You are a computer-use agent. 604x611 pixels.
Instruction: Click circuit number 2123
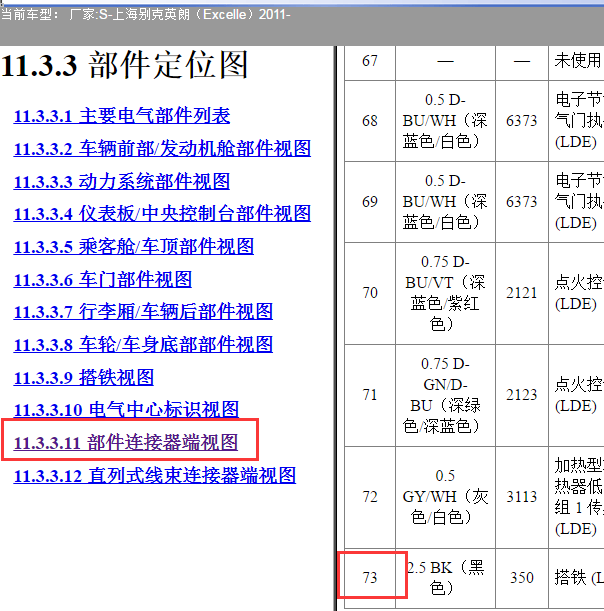coord(522,395)
